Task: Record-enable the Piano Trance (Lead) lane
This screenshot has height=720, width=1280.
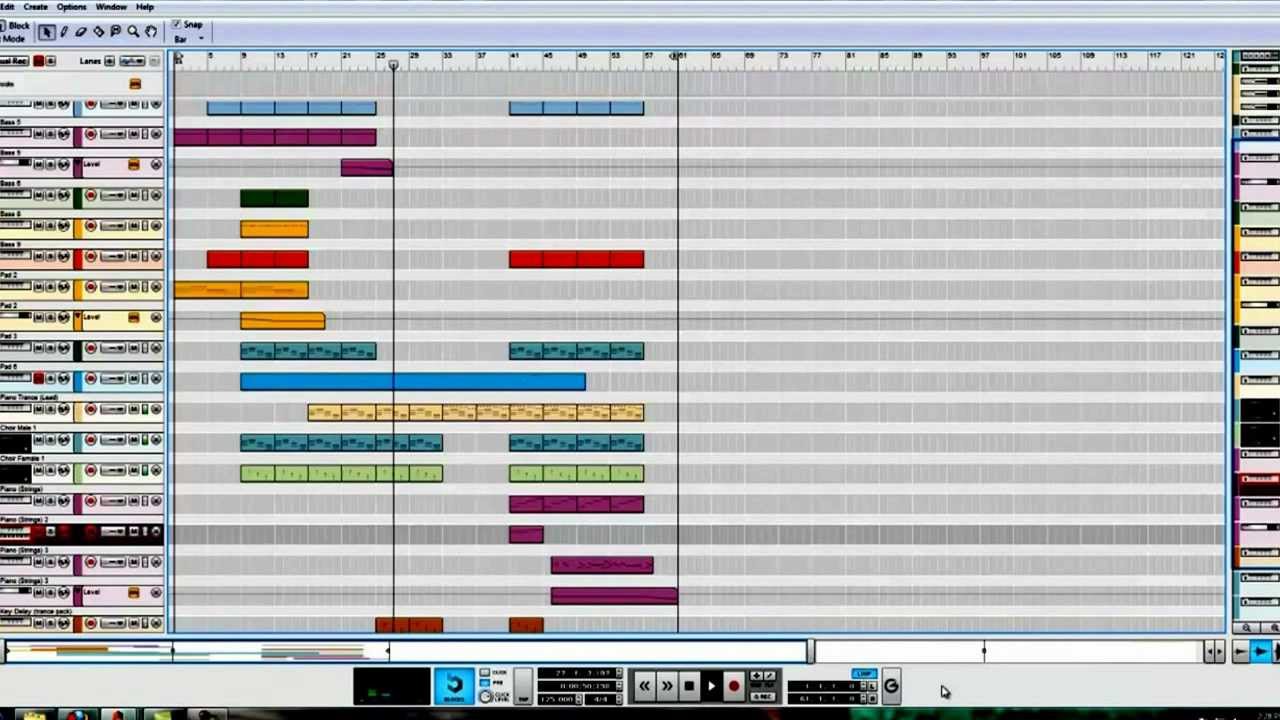Action: (90, 409)
